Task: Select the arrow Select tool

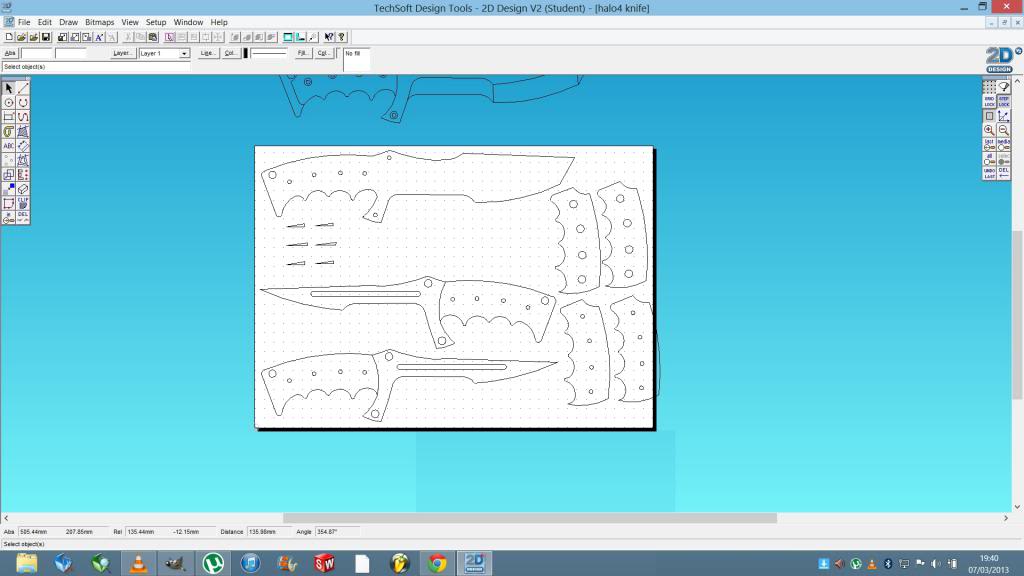Action: point(8,88)
